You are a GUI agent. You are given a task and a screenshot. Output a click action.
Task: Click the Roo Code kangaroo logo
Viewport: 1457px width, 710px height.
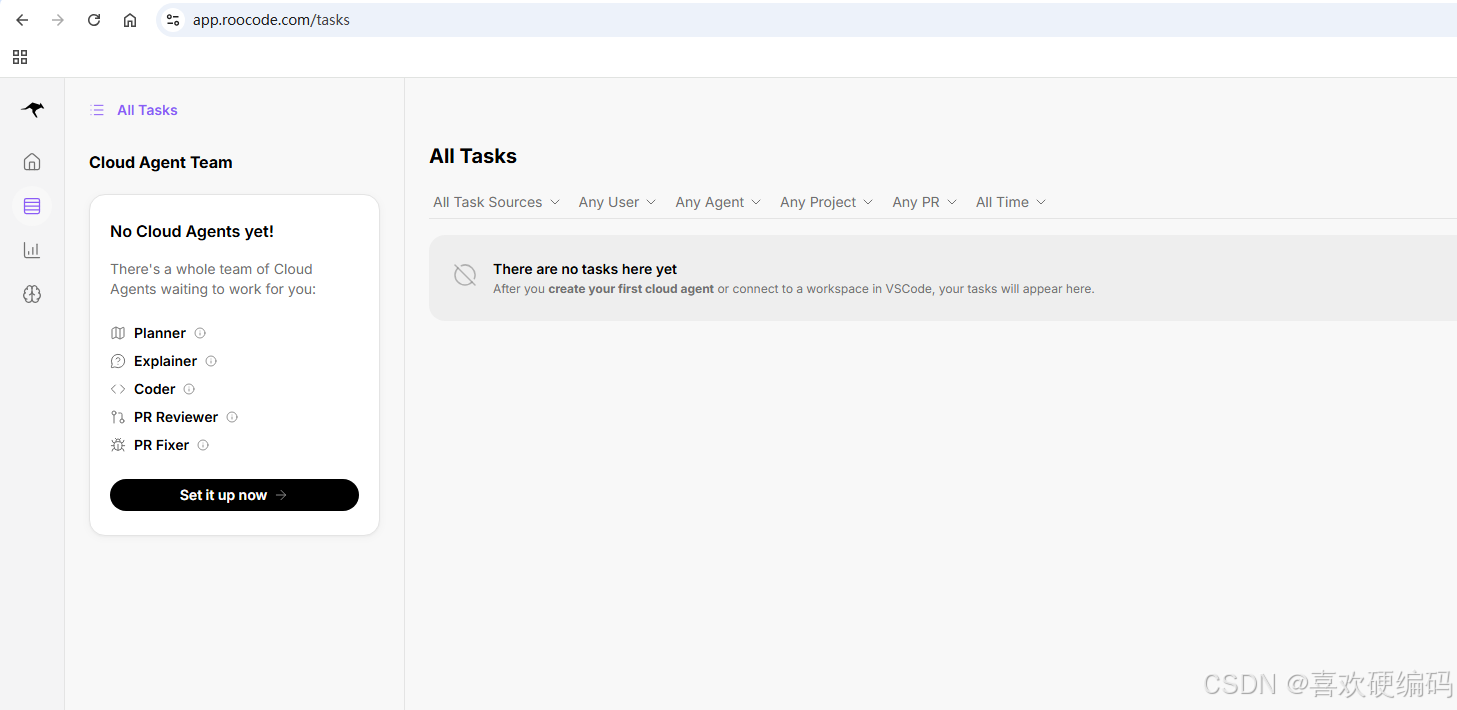tap(32, 110)
